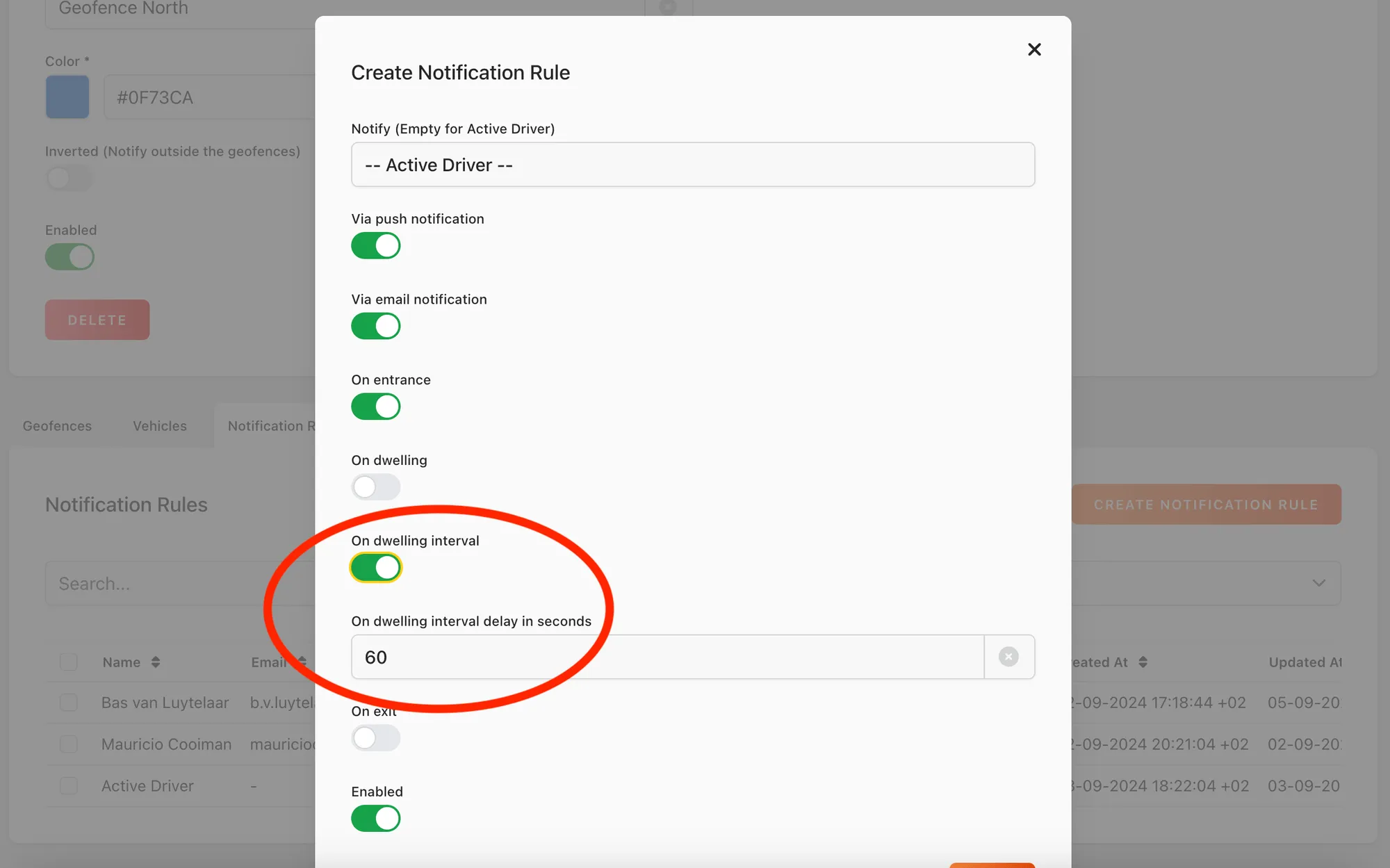The width and height of the screenshot is (1390, 868).
Task: Sort by Name column arrows
Action: 156,662
